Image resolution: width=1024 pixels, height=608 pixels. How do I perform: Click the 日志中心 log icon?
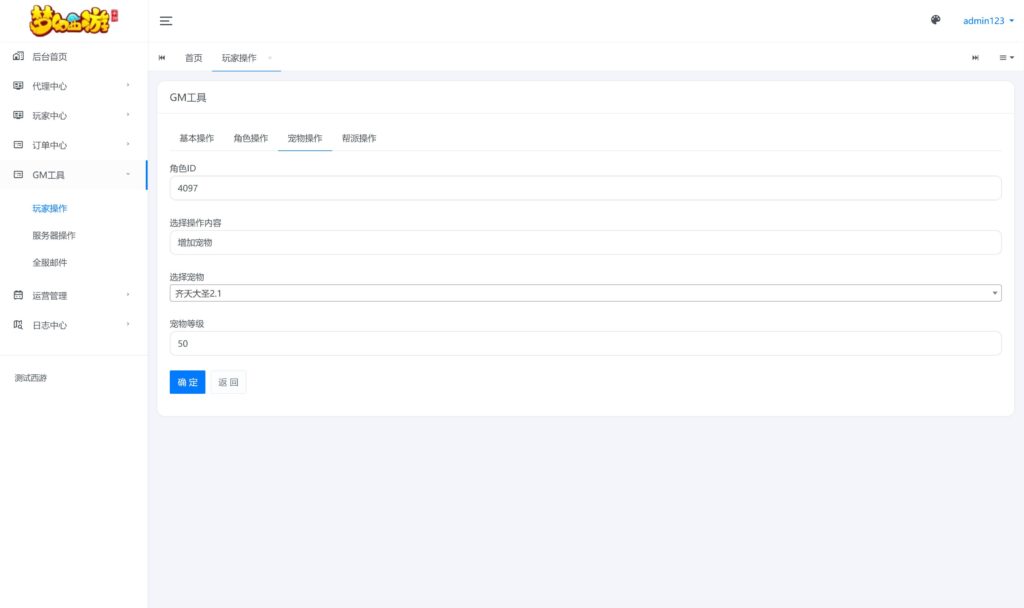(18, 325)
